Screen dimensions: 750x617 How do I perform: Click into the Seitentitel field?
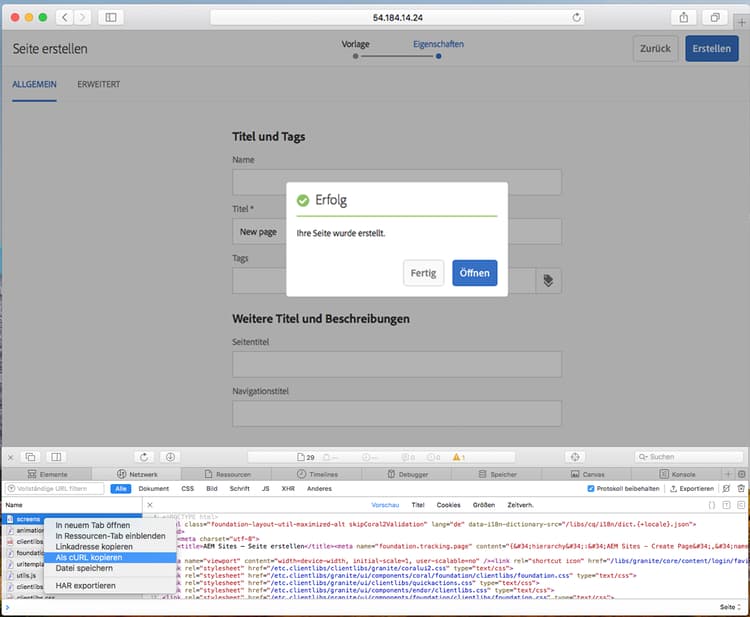(397, 364)
